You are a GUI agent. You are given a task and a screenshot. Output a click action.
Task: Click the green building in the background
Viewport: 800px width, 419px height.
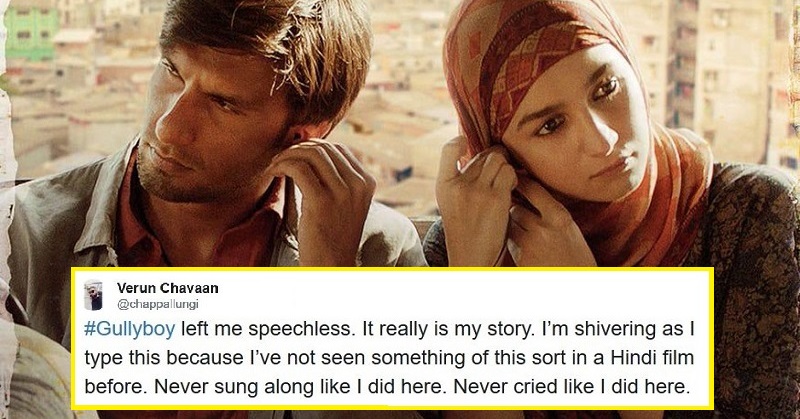click(32, 32)
